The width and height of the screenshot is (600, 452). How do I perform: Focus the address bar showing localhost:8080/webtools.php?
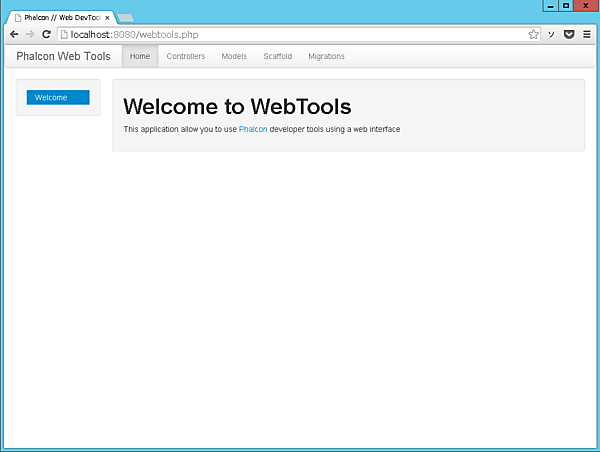click(298, 34)
